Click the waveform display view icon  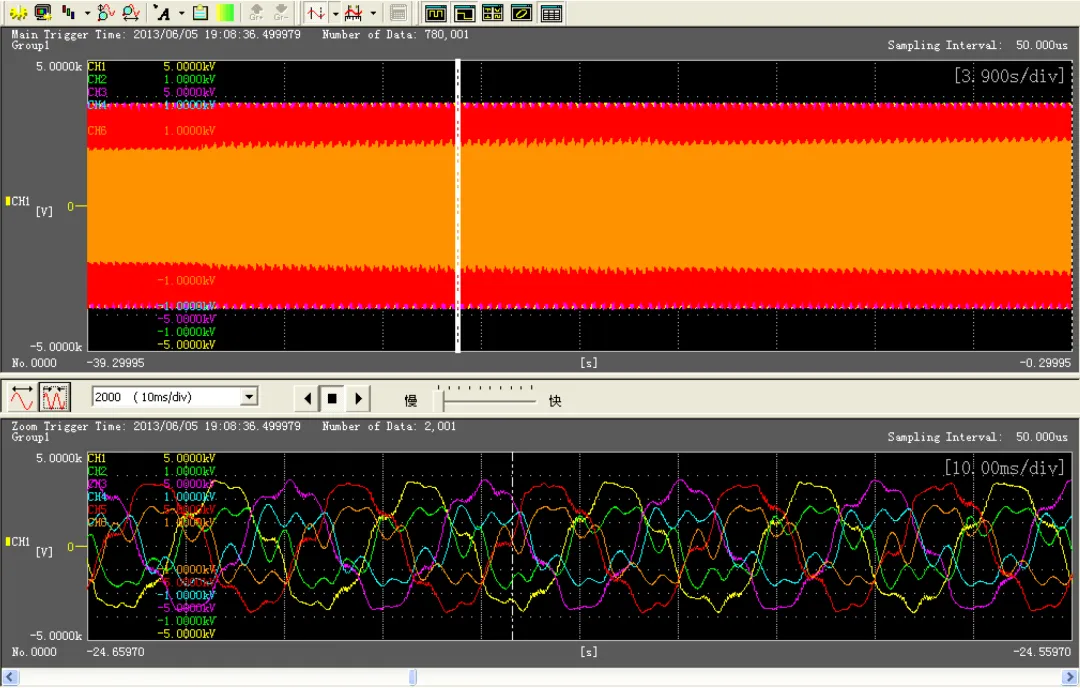pyautogui.click(x=435, y=13)
